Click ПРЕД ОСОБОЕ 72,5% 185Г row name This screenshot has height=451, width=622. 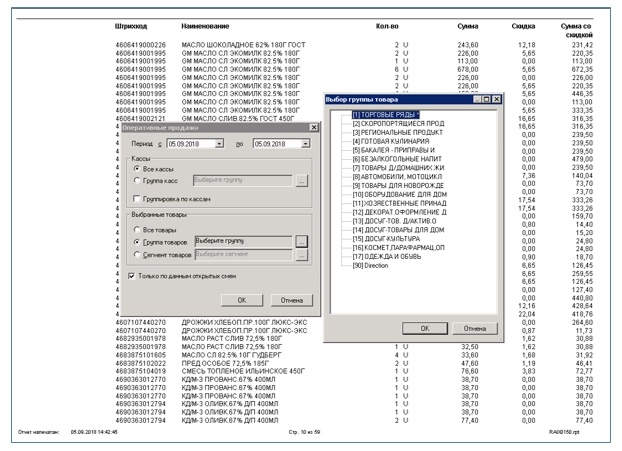click(x=225, y=363)
